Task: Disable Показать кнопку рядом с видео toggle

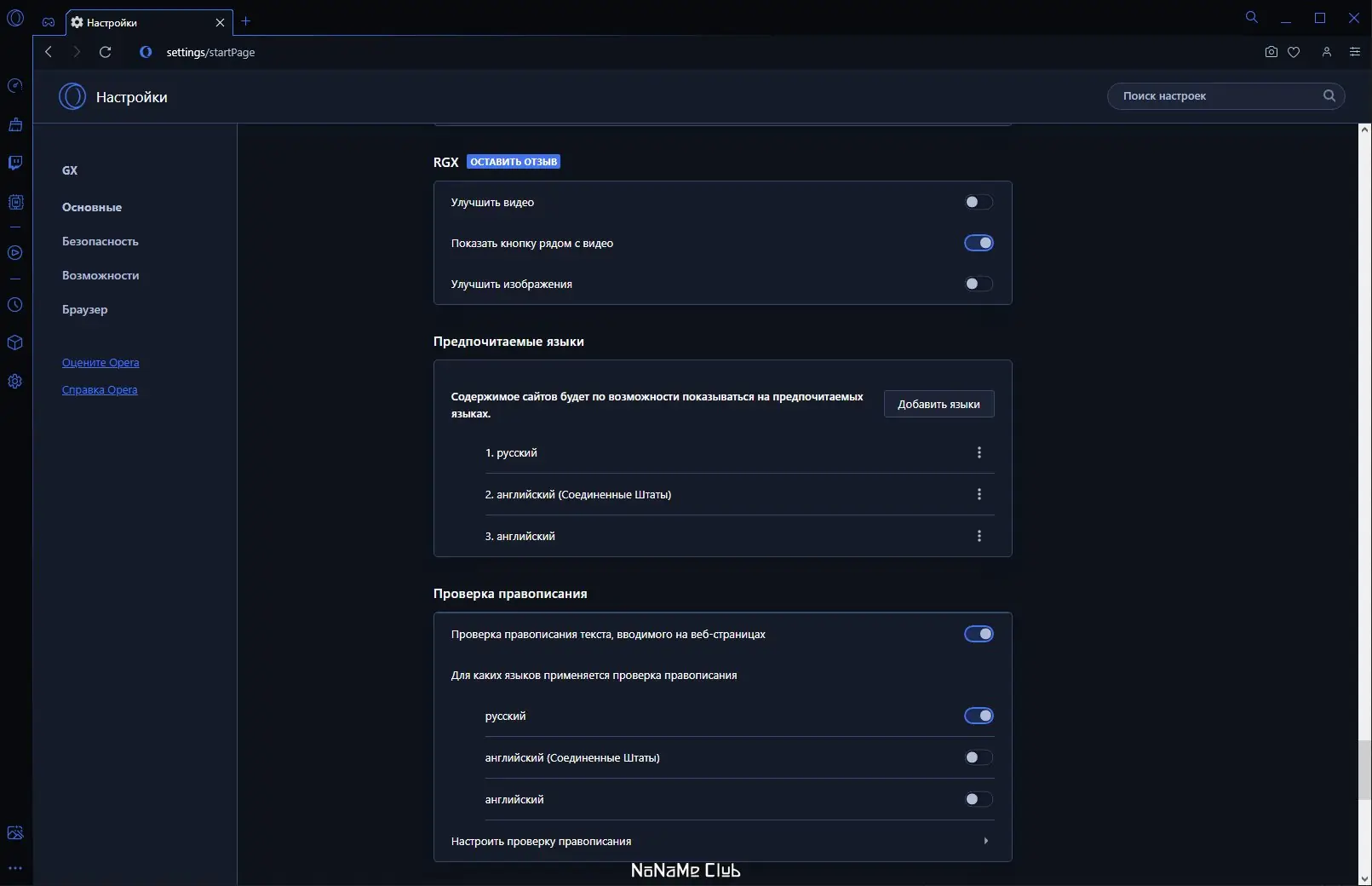Action: (979, 243)
